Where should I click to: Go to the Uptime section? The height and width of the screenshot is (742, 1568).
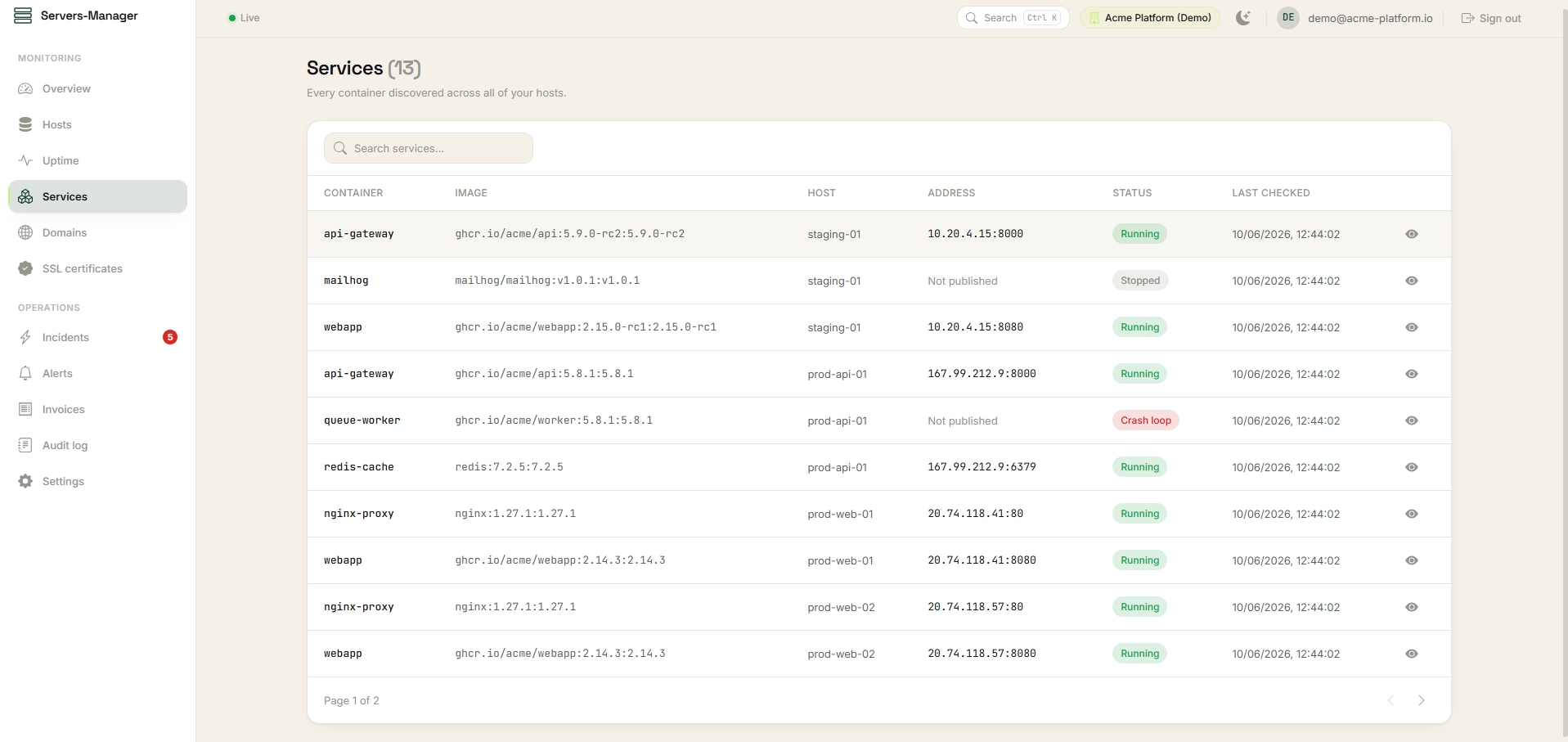[97, 160]
